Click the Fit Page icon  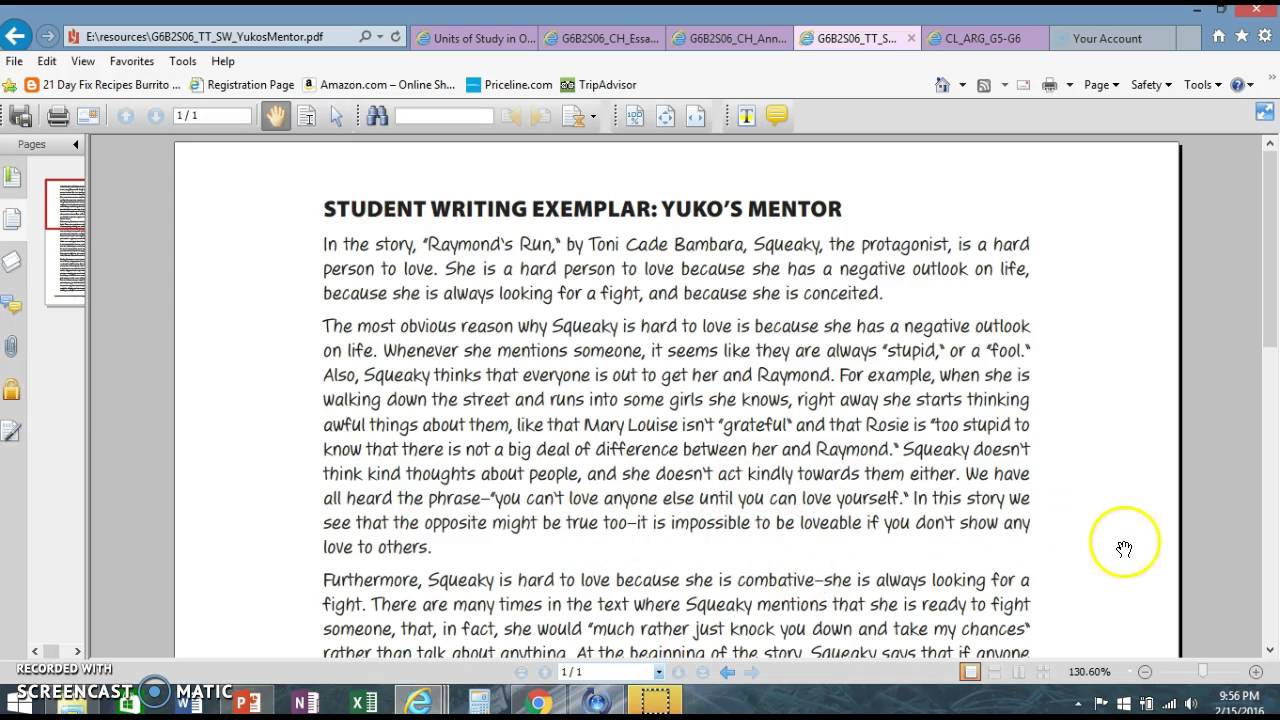pos(665,116)
